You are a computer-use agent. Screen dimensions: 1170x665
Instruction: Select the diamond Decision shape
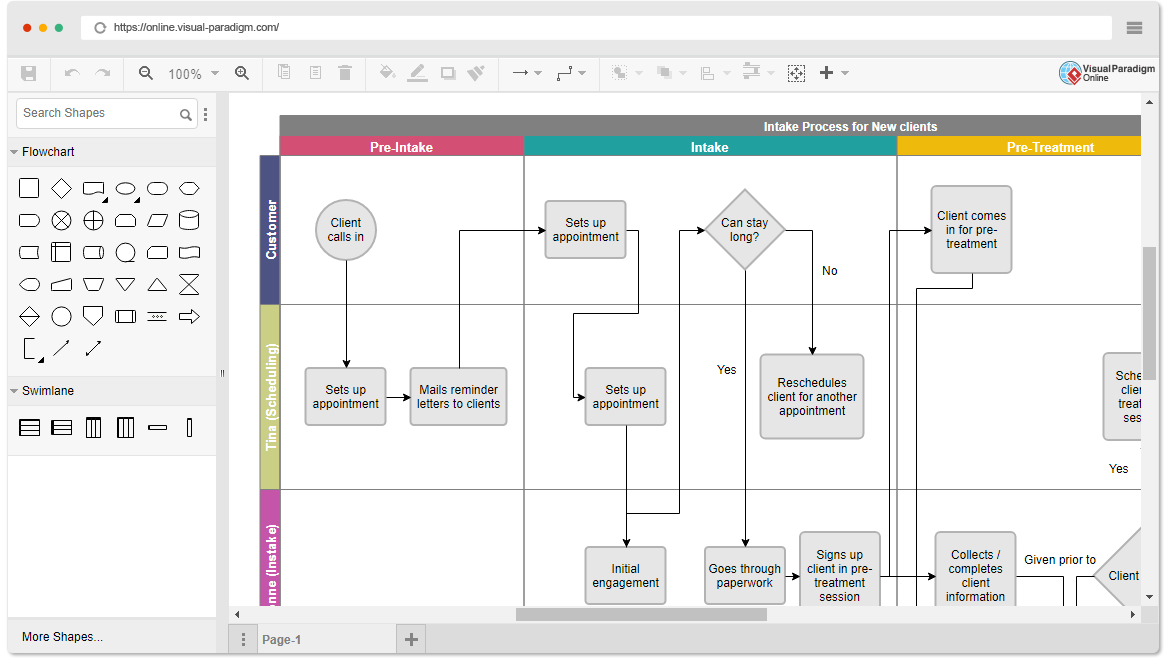tap(61, 188)
